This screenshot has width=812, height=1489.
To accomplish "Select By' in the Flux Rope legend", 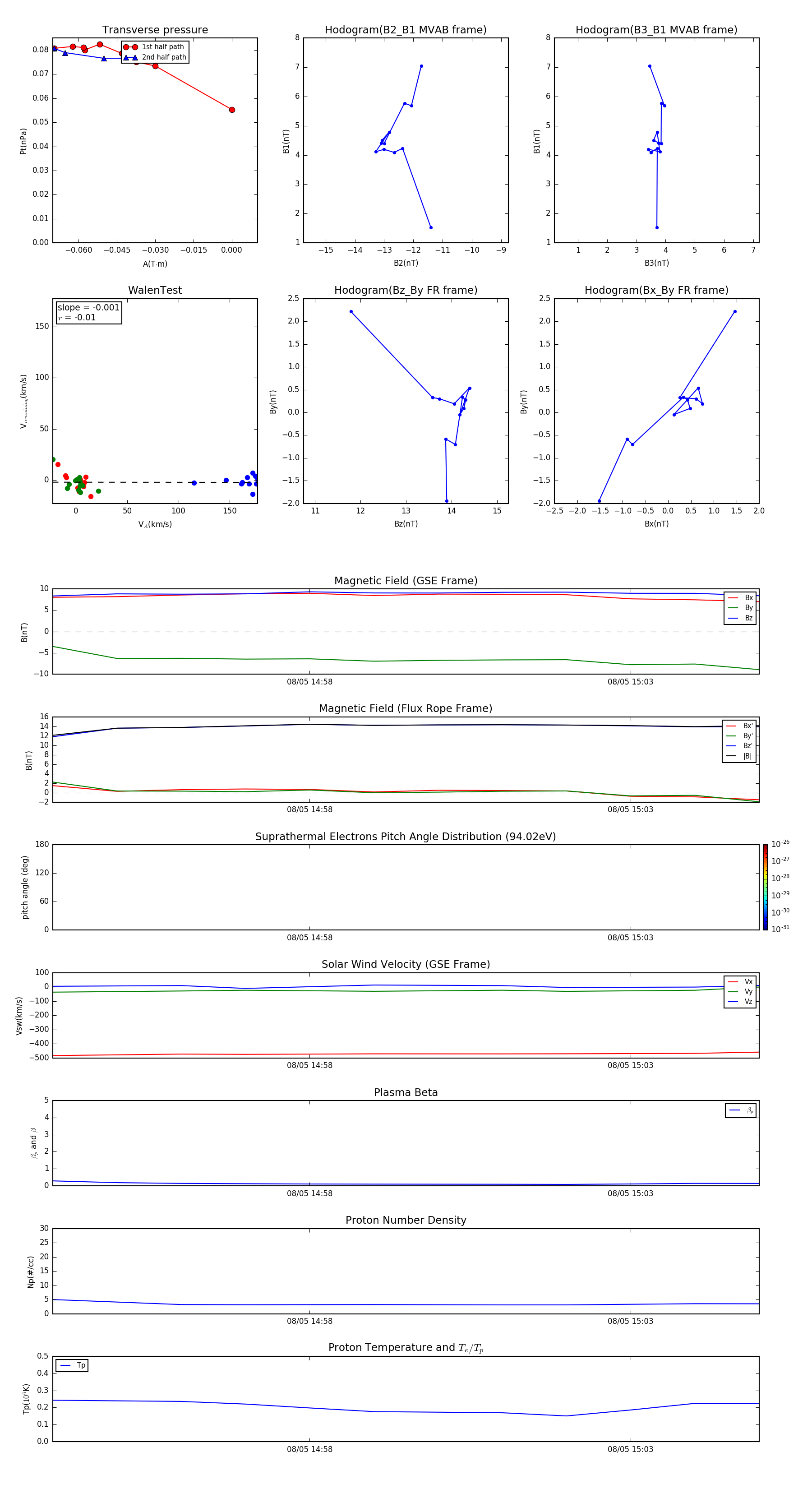I will tap(739, 736).
